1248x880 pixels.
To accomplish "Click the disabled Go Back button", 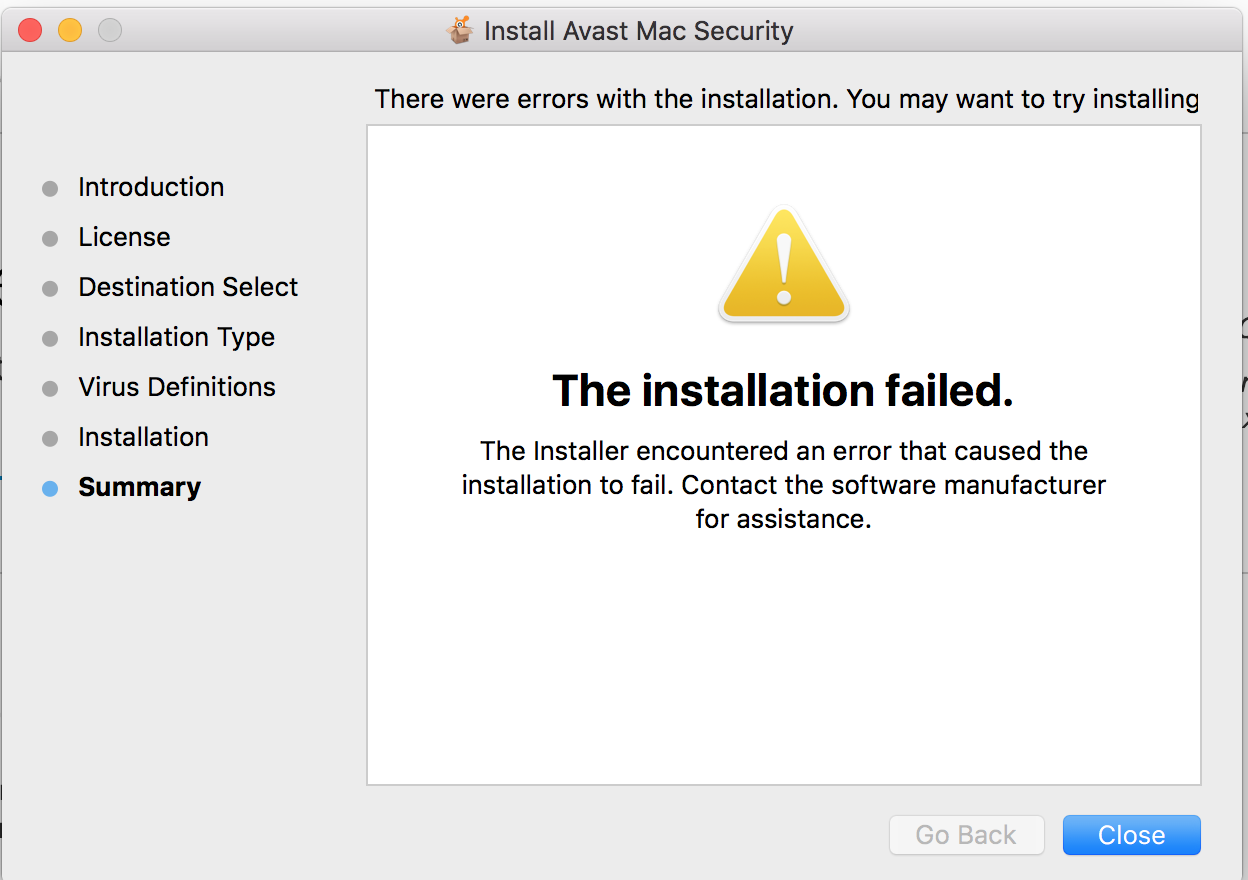I will pos(966,835).
